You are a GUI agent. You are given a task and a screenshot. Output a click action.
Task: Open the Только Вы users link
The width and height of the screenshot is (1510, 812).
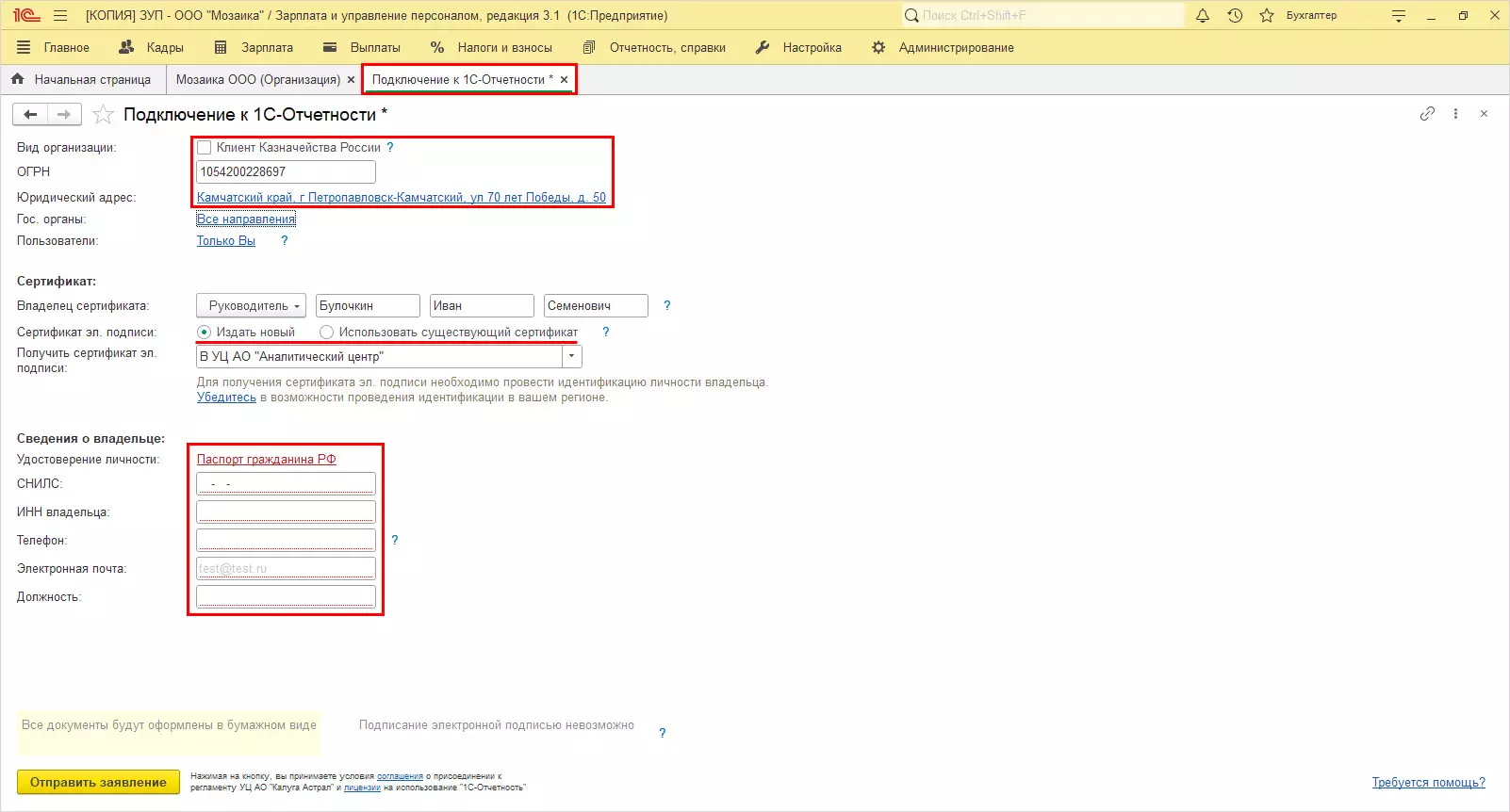point(226,241)
